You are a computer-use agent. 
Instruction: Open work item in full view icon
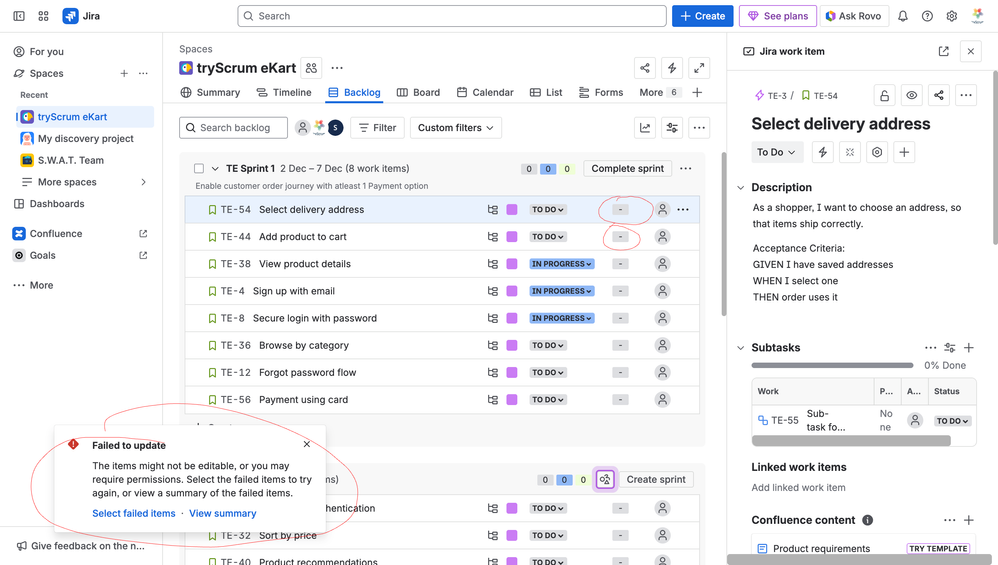943,51
